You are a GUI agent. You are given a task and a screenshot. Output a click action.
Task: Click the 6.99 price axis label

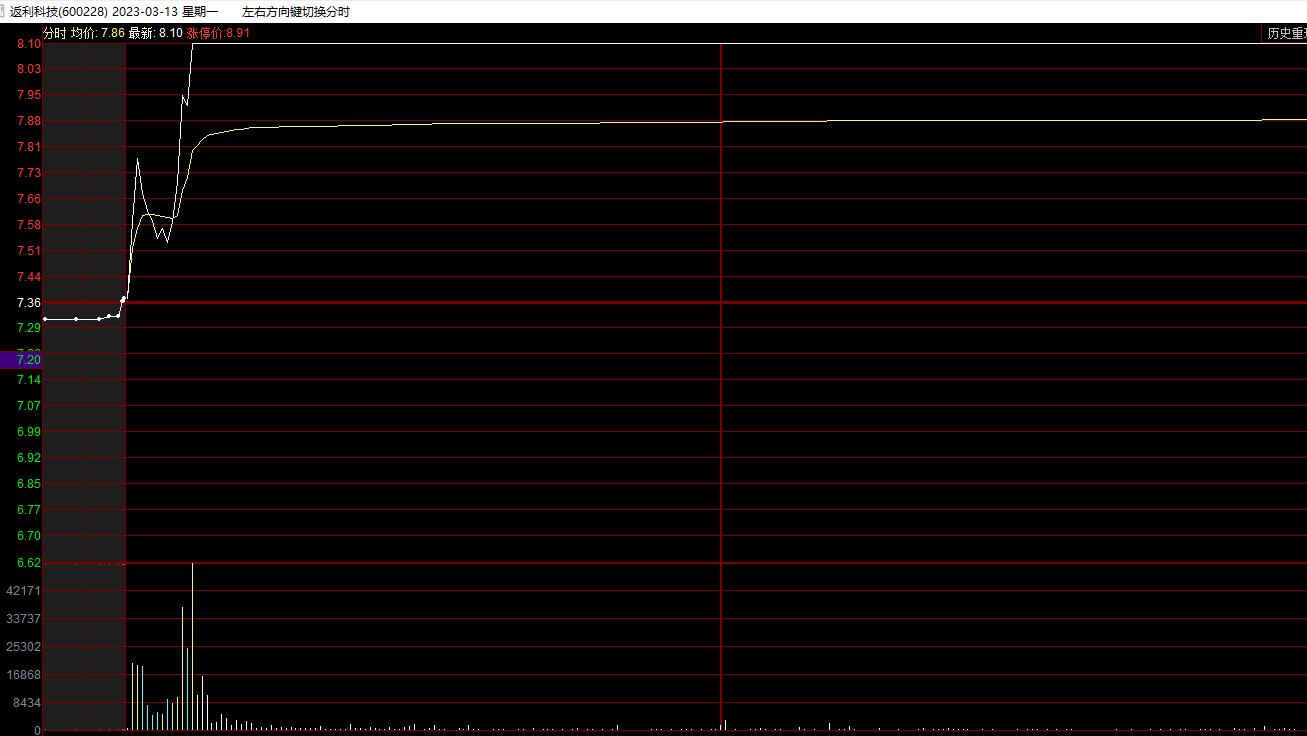[x=29, y=432]
